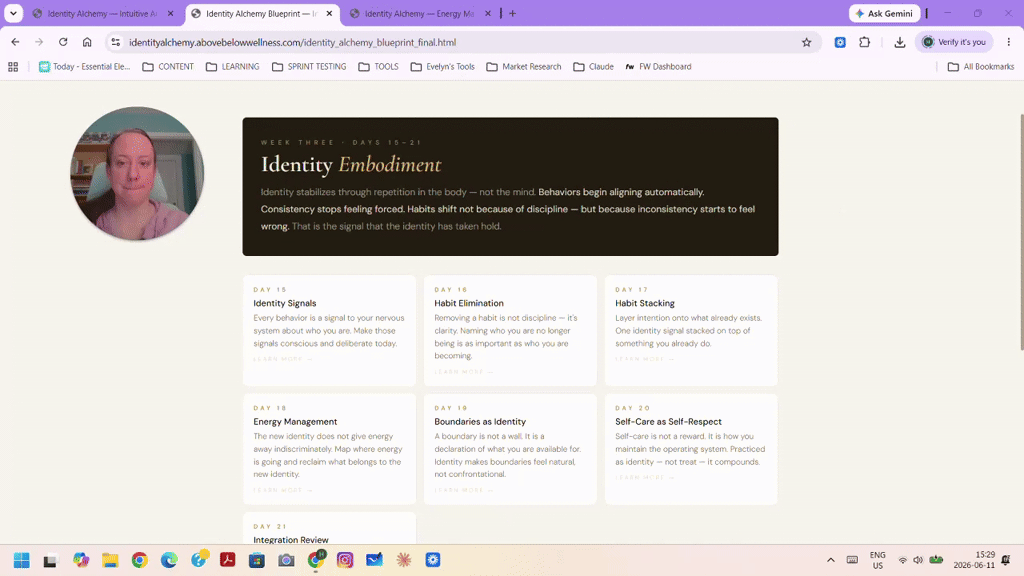
Task: Close the Identity Alchemy Energy tab
Action: [x=488, y=13]
